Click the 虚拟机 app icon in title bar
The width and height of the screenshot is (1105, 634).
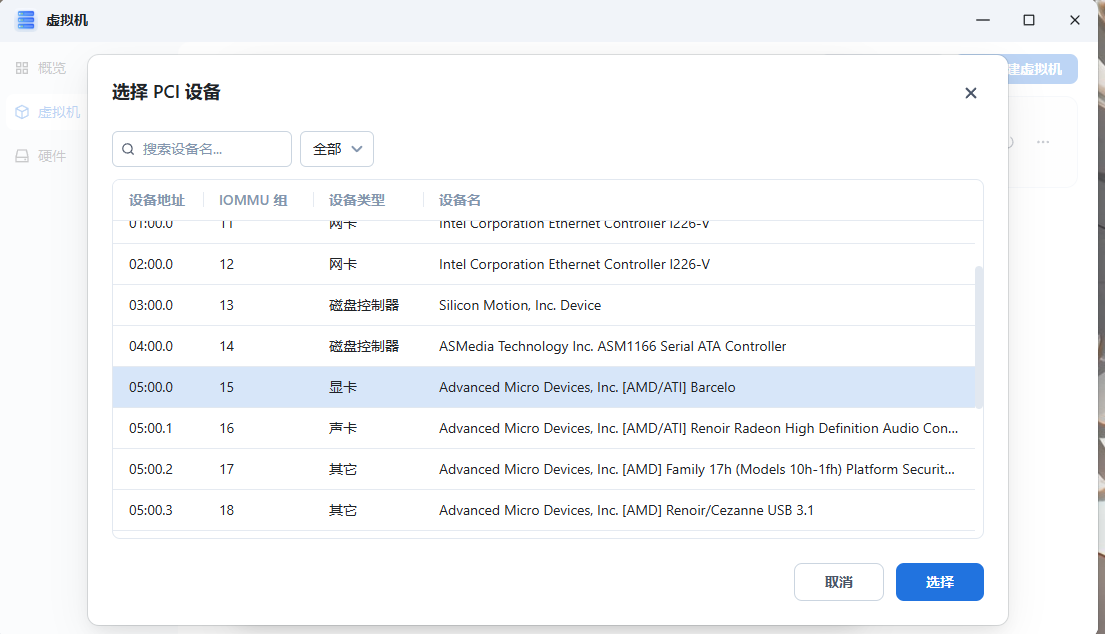(x=25, y=20)
